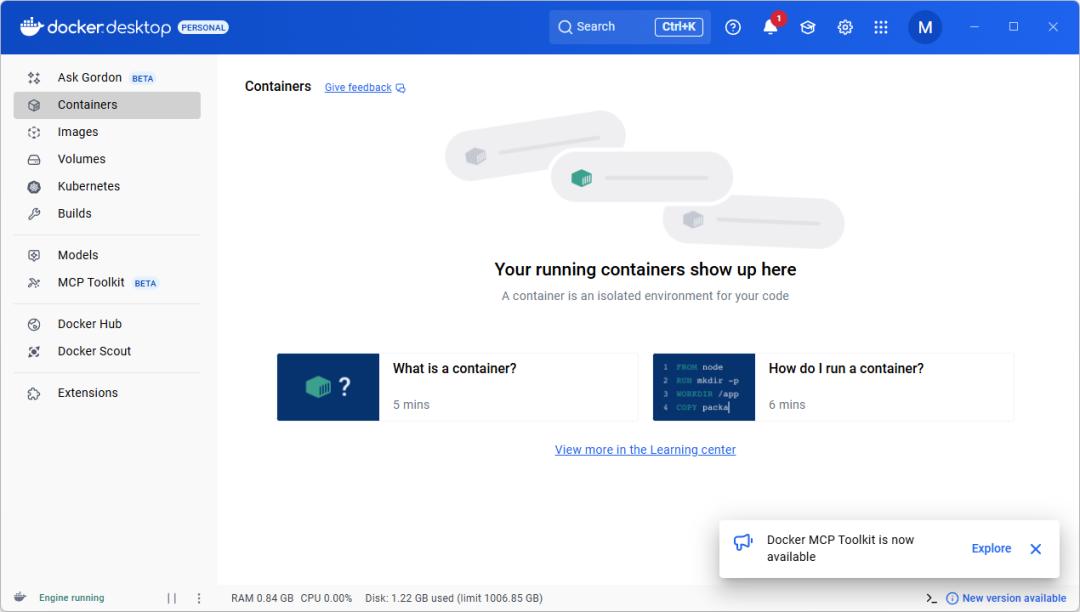Pause the Docker engine
Screen dimensions: 1080x612
point(172,598)
